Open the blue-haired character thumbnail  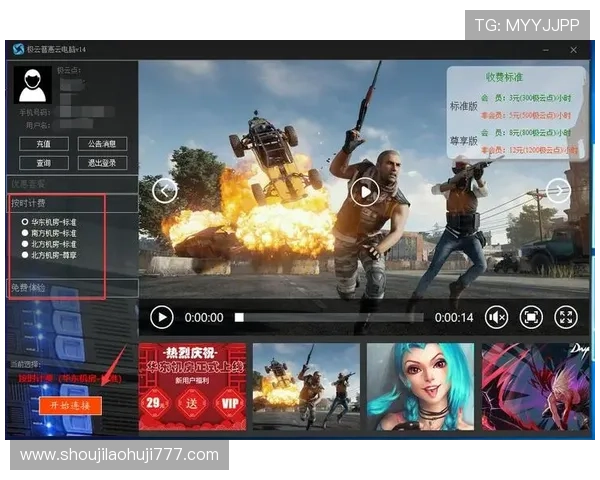[x=420, y=386]
